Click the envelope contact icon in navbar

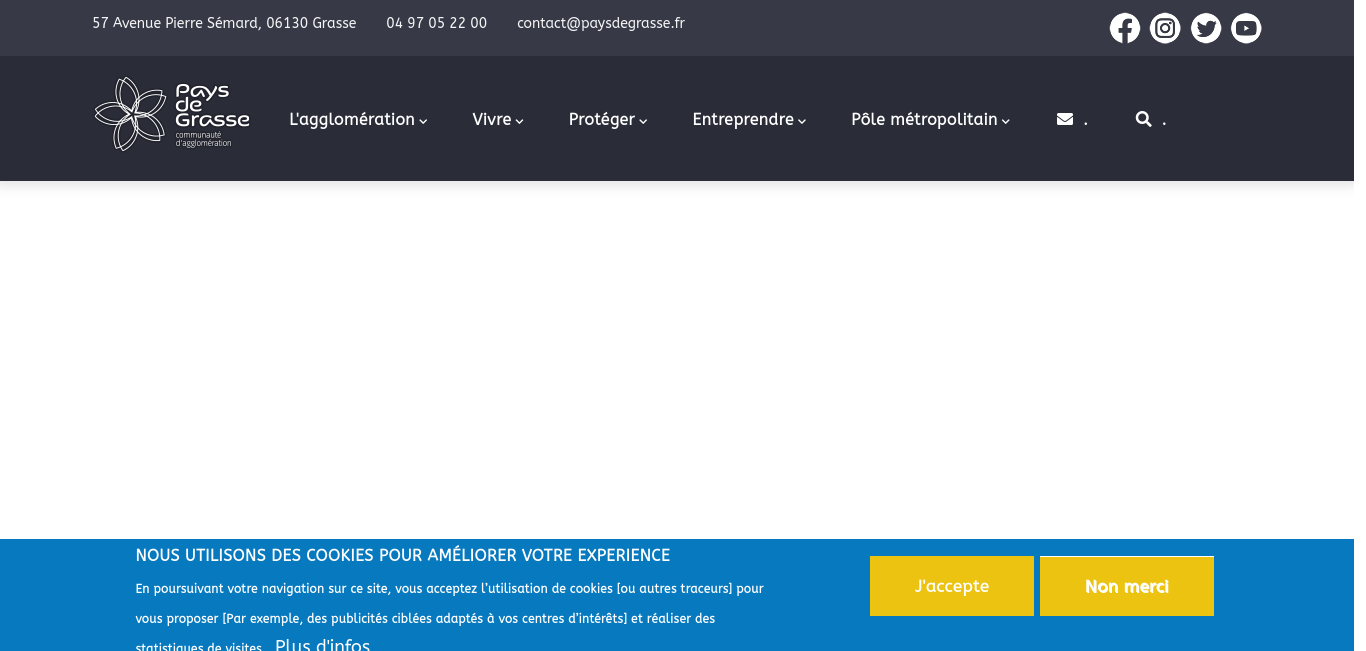[1065, 119]
